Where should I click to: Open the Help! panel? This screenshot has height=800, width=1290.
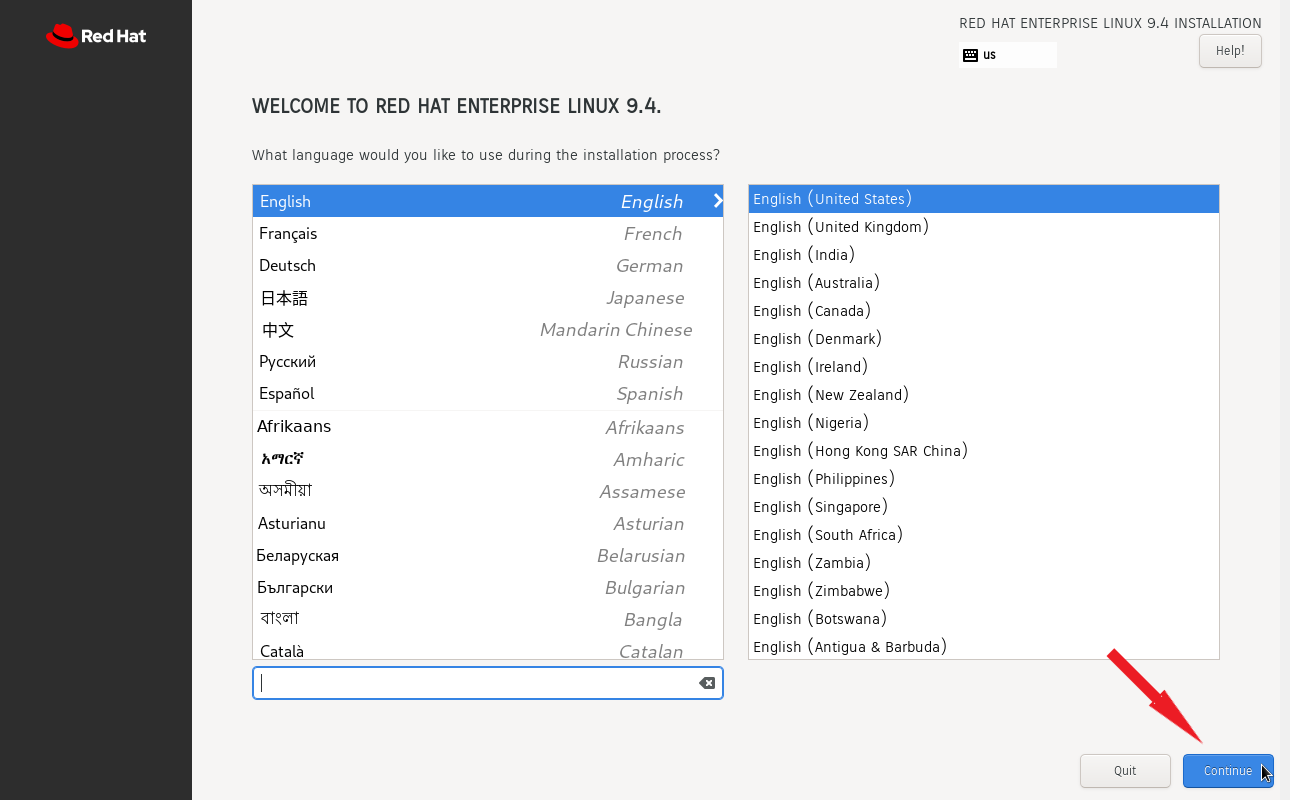click(x=1230, y=50)
